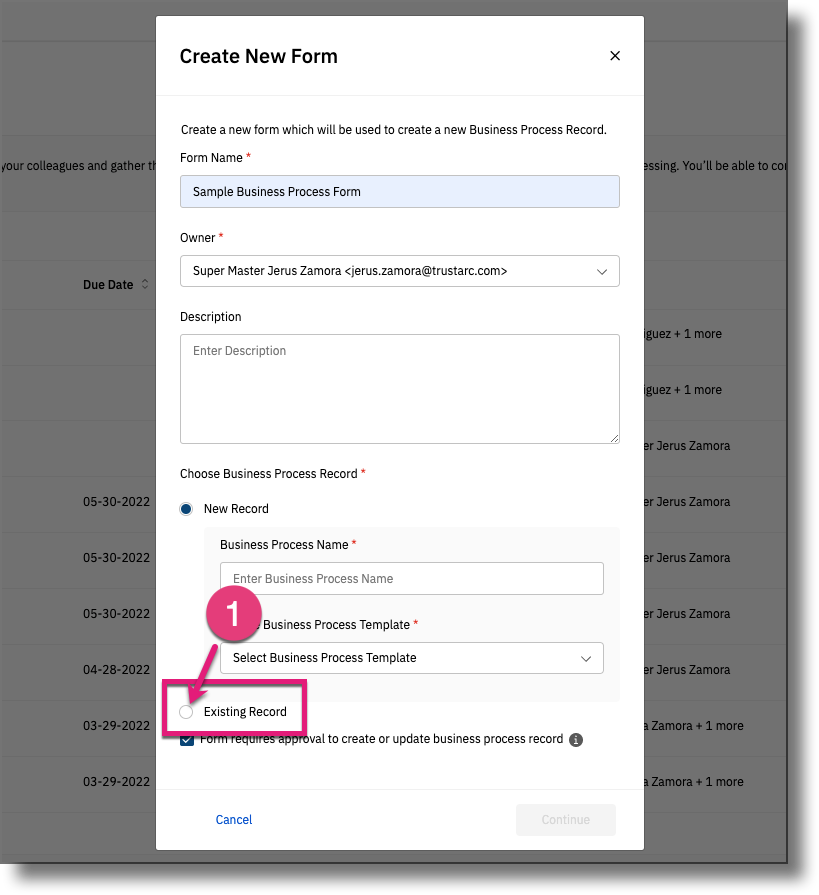Click the Due Date column header
Image resolution: width=819 pixels, height=895 pixels.
click(x=108, y=284)
